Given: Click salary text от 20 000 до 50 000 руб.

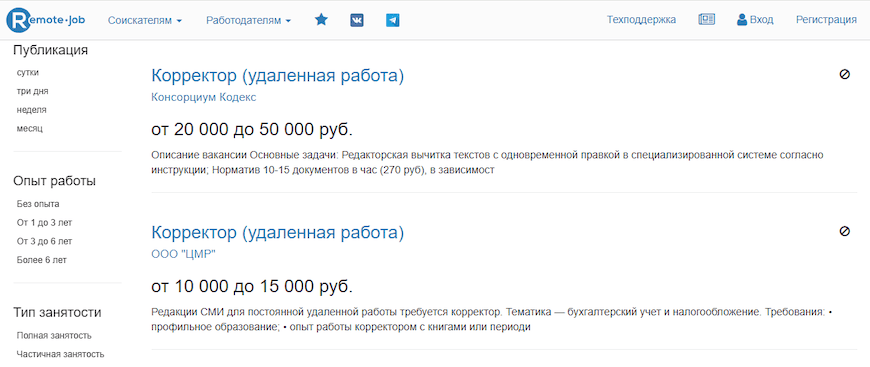Looking at the screenshot, I should pos(252,130).
